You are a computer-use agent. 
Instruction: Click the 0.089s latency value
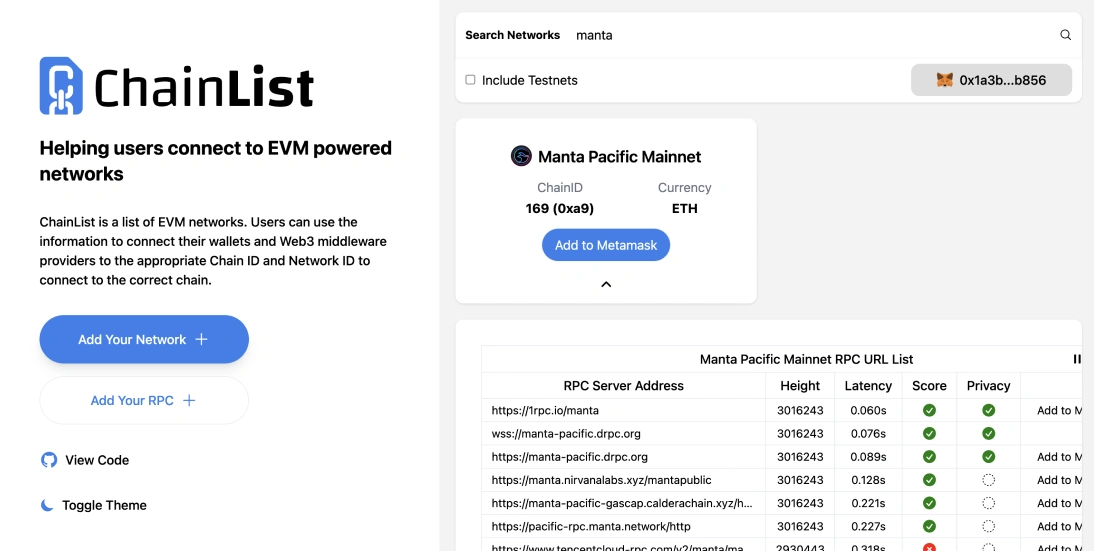pyautogui.click(x=868, y=457)
